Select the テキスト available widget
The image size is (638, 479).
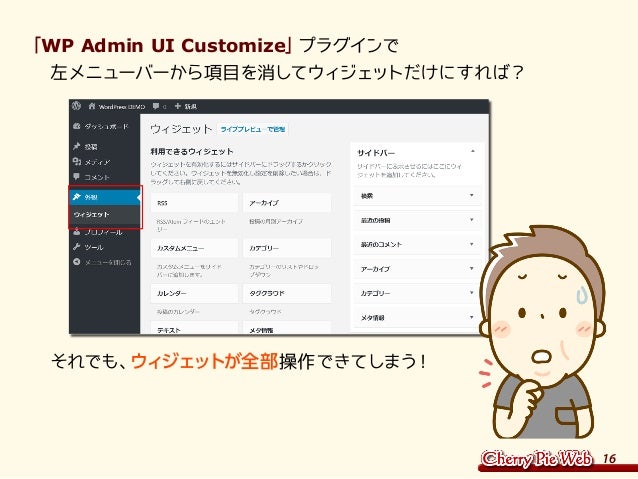(x=194, y=328)
